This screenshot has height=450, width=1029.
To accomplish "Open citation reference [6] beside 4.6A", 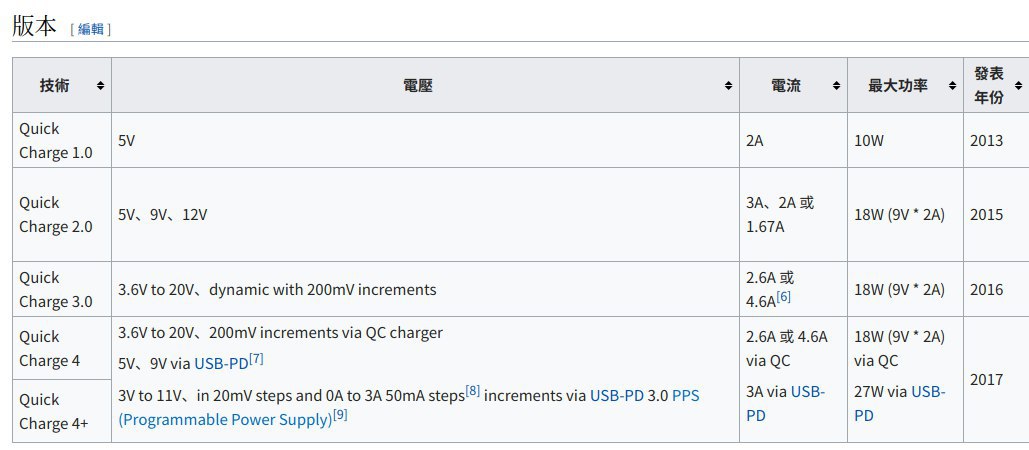I will click(784, 297).
